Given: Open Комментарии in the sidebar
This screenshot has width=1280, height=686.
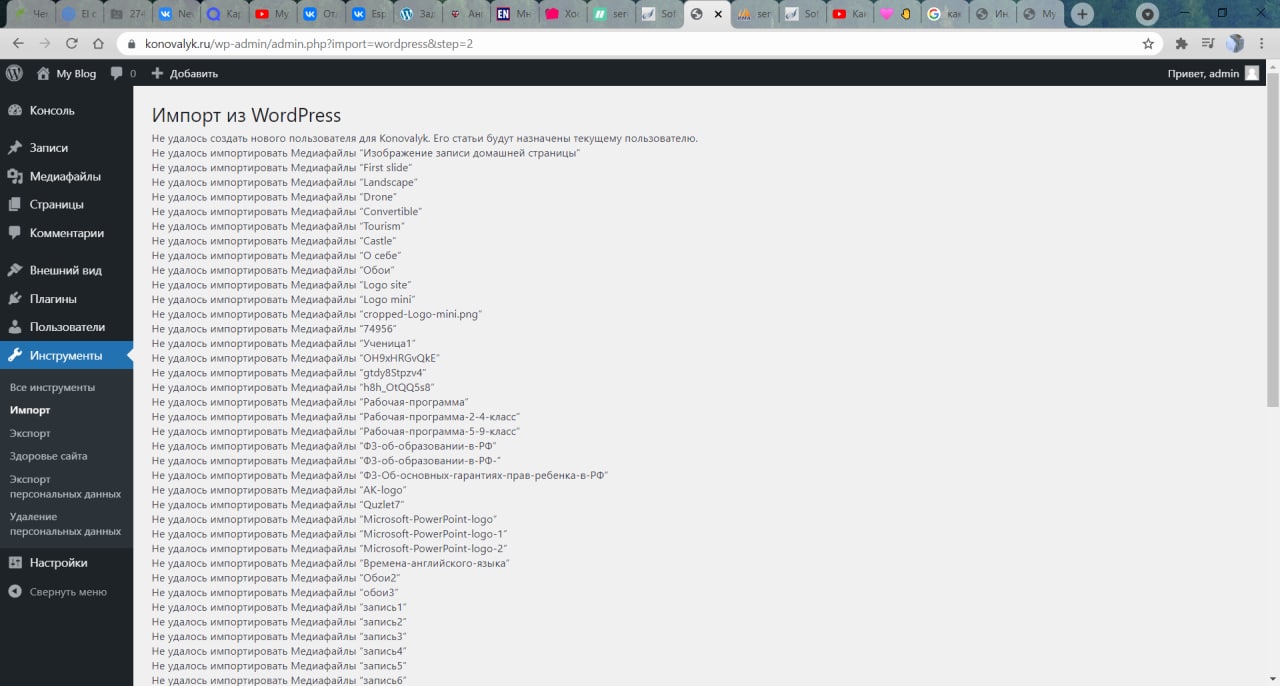Looking at the screenshot, I should [66, 233].
